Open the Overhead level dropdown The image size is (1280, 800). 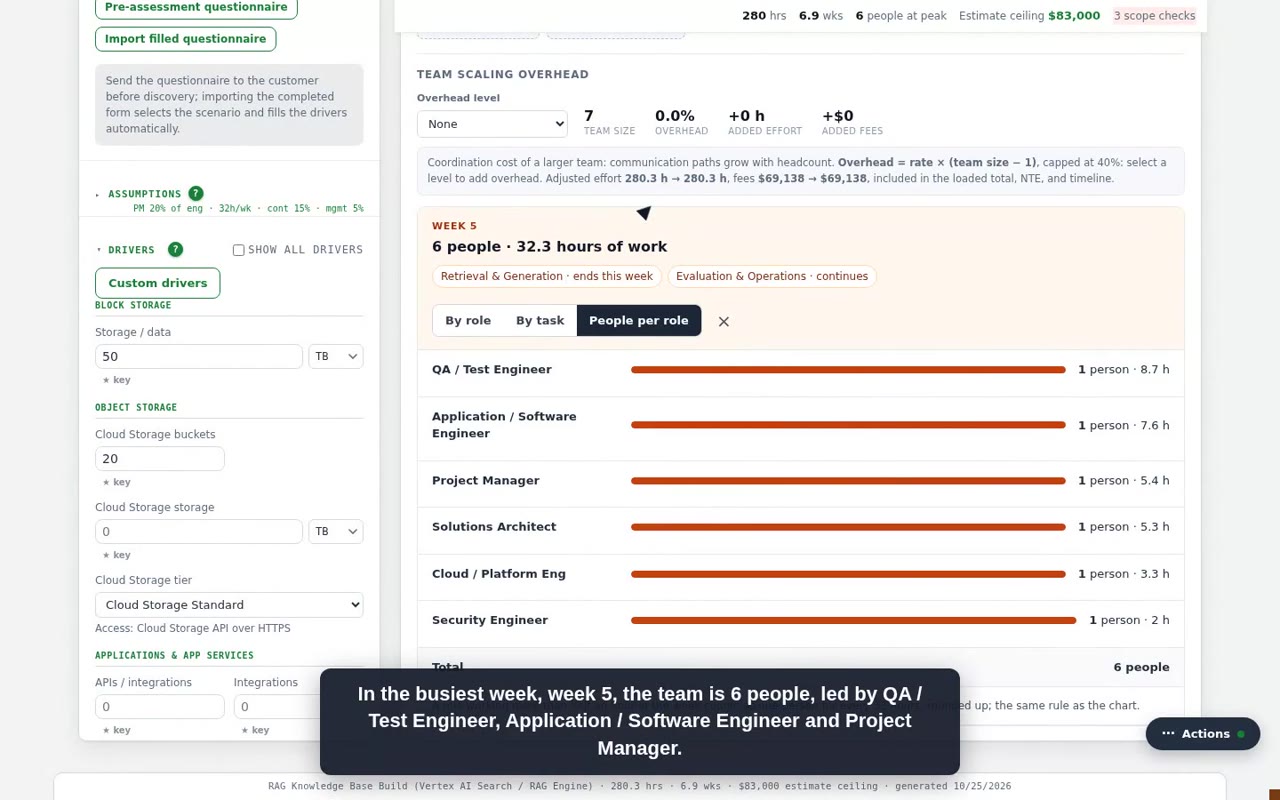[492, 124]
